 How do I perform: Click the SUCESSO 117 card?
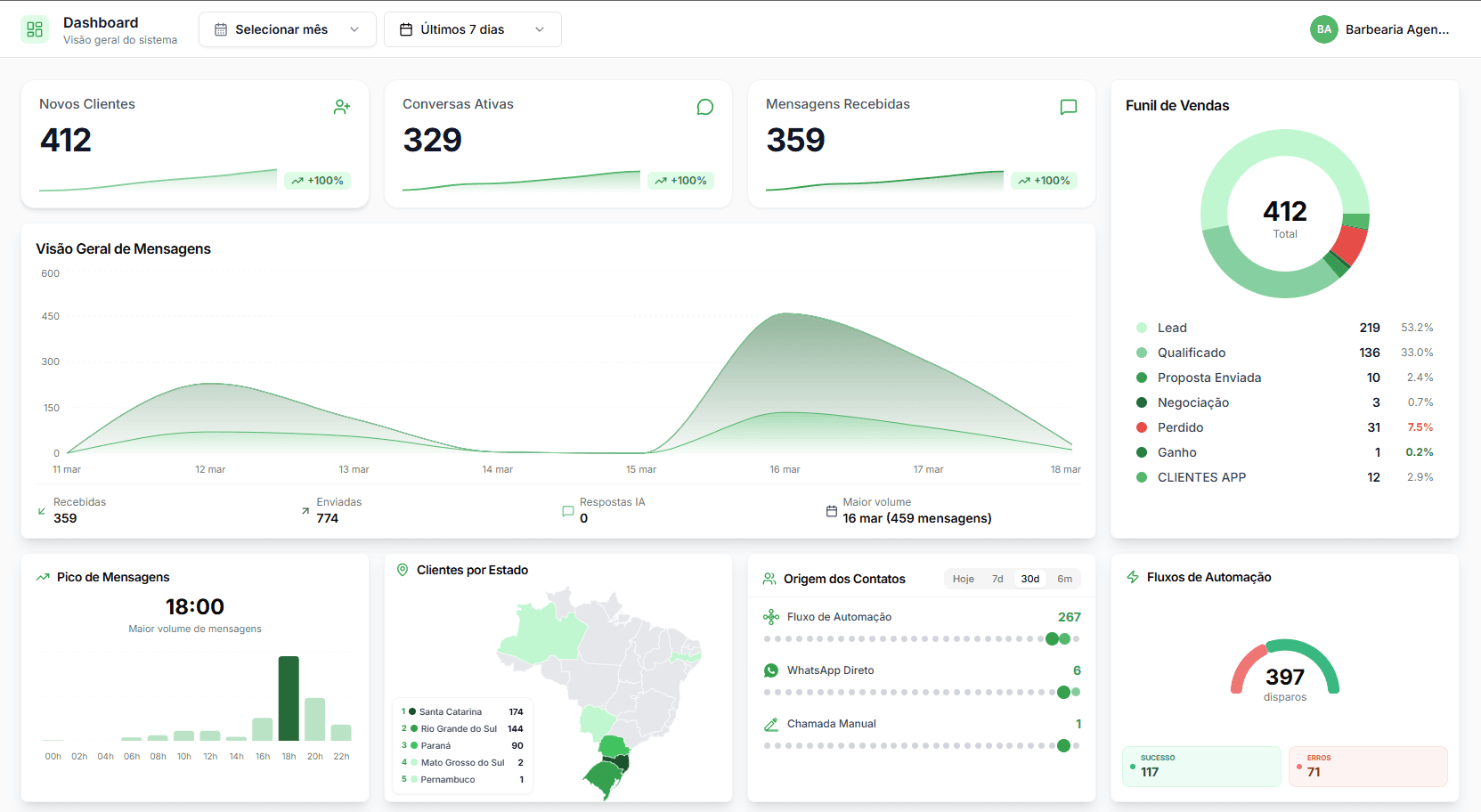(1200, 766)
